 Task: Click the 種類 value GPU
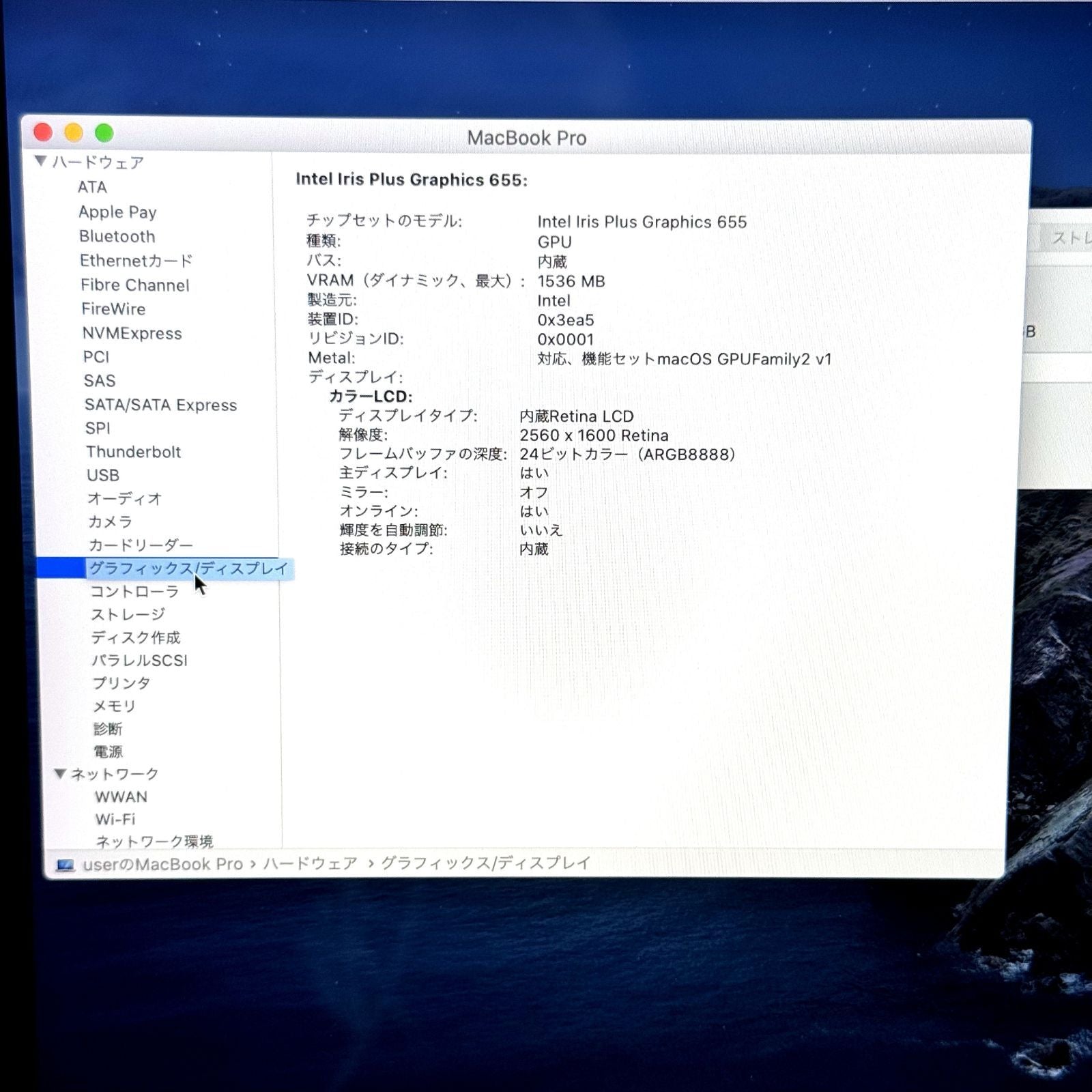pos(555,242)
